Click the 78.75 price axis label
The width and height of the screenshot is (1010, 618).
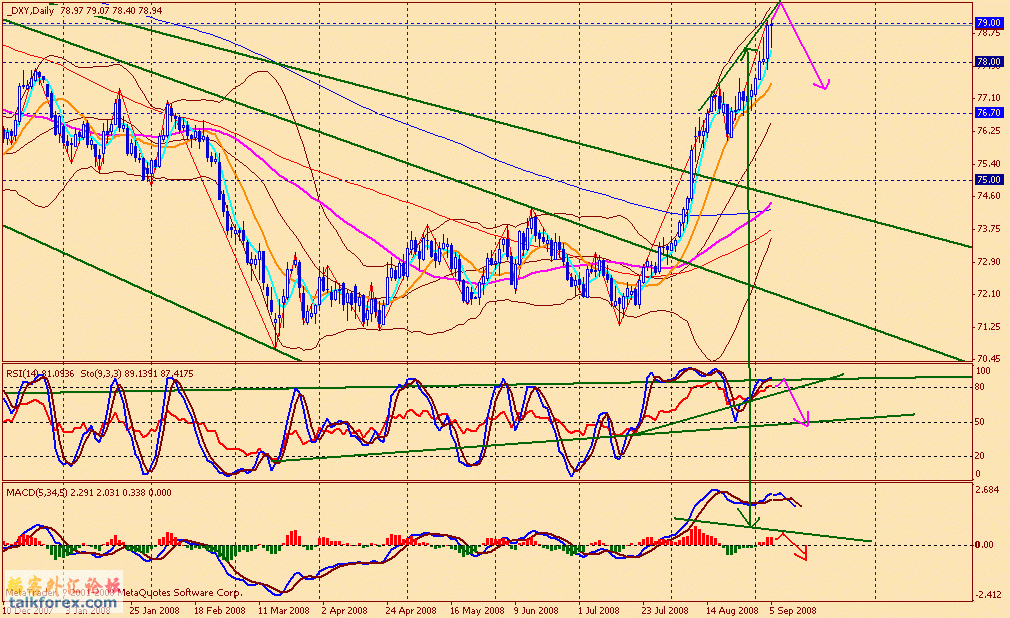pos(989,33)
